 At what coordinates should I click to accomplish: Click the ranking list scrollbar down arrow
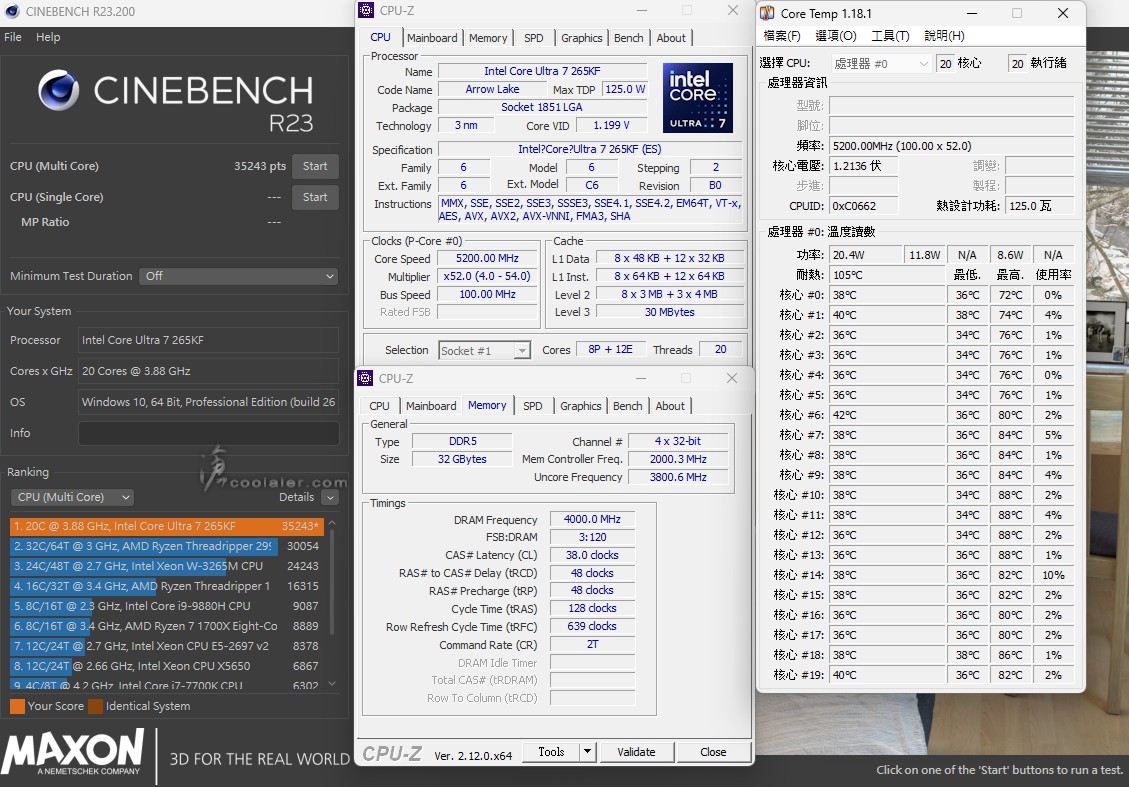332,684
